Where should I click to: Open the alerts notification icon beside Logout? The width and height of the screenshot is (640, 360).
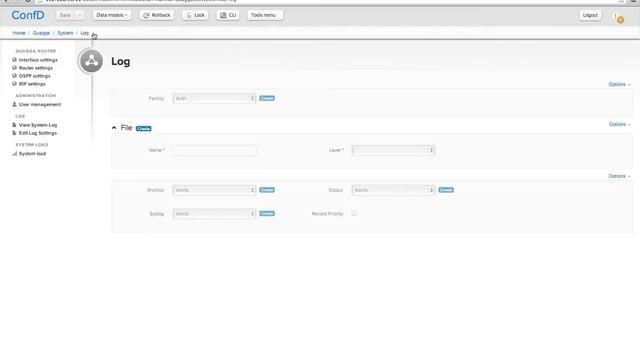[x=618, y=18]
